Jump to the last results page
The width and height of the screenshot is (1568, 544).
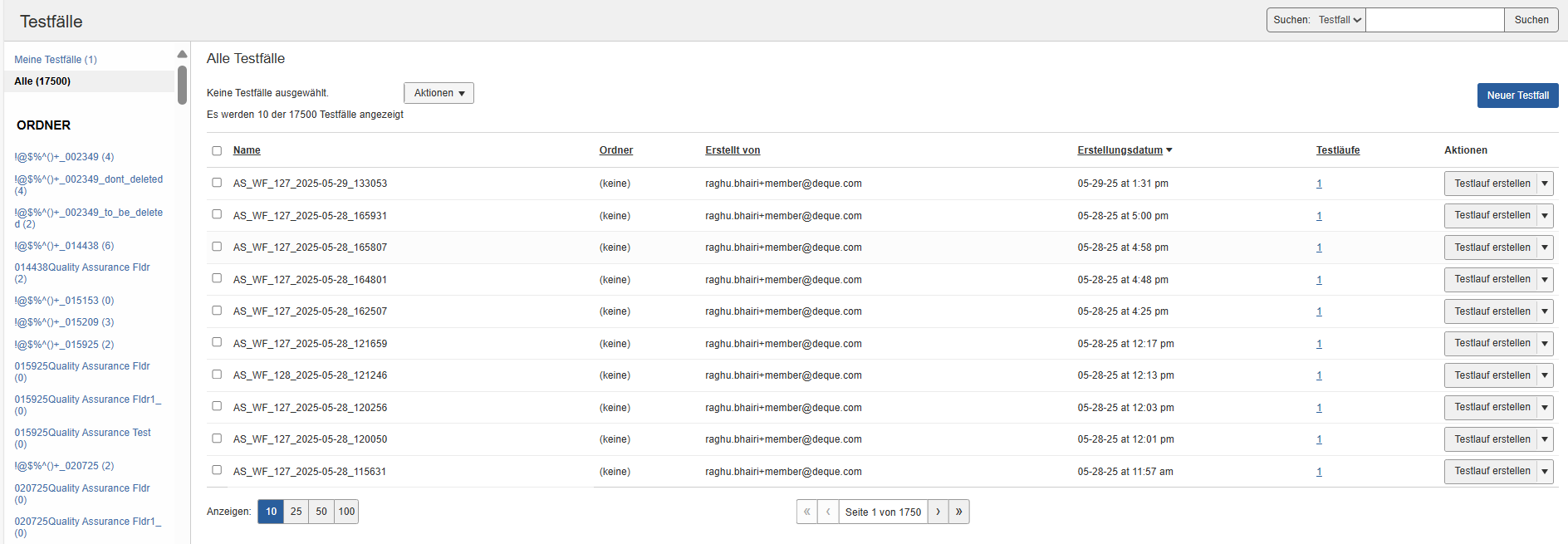(x=959, y=512)
